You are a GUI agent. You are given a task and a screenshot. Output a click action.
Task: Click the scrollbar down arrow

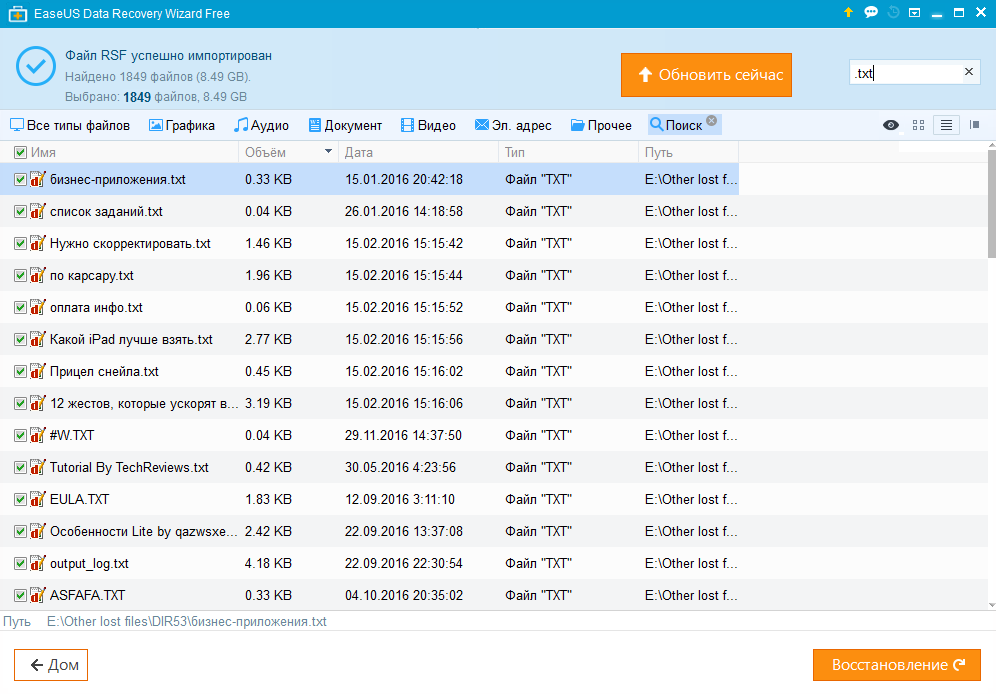(992, 606)
